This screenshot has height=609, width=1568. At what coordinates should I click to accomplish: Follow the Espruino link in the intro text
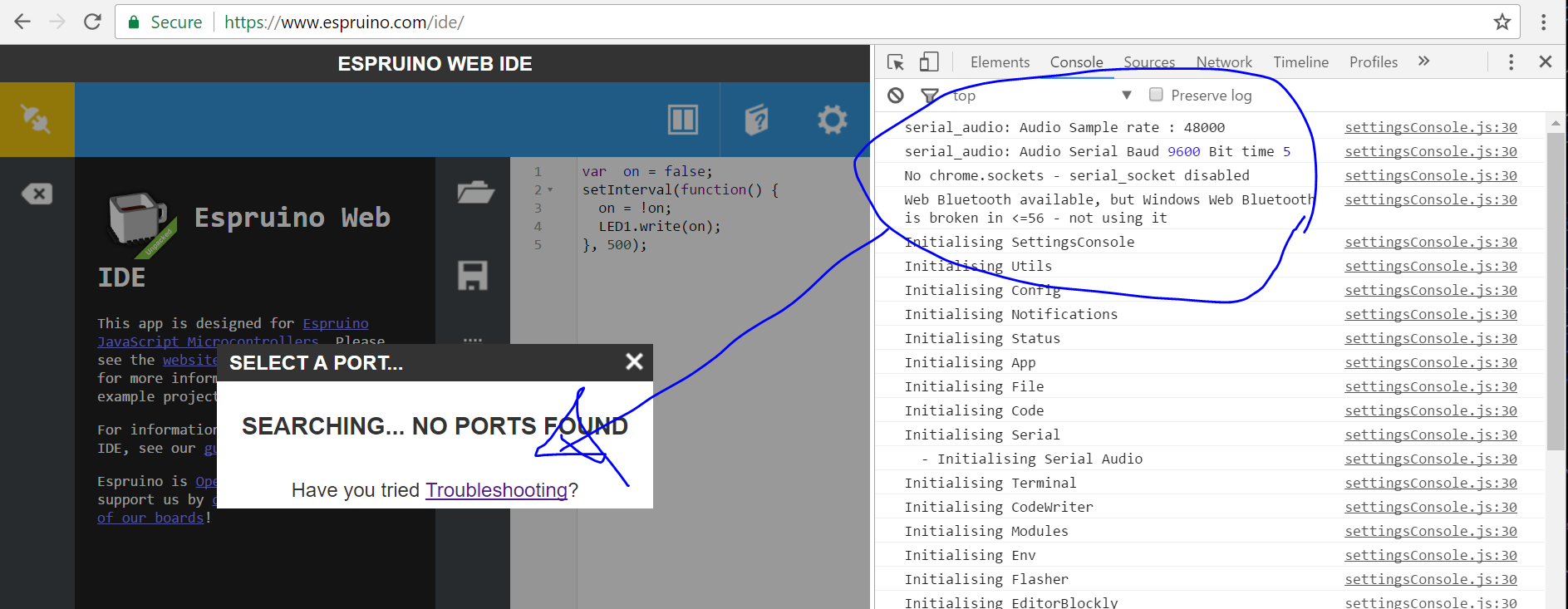point(335,323)
